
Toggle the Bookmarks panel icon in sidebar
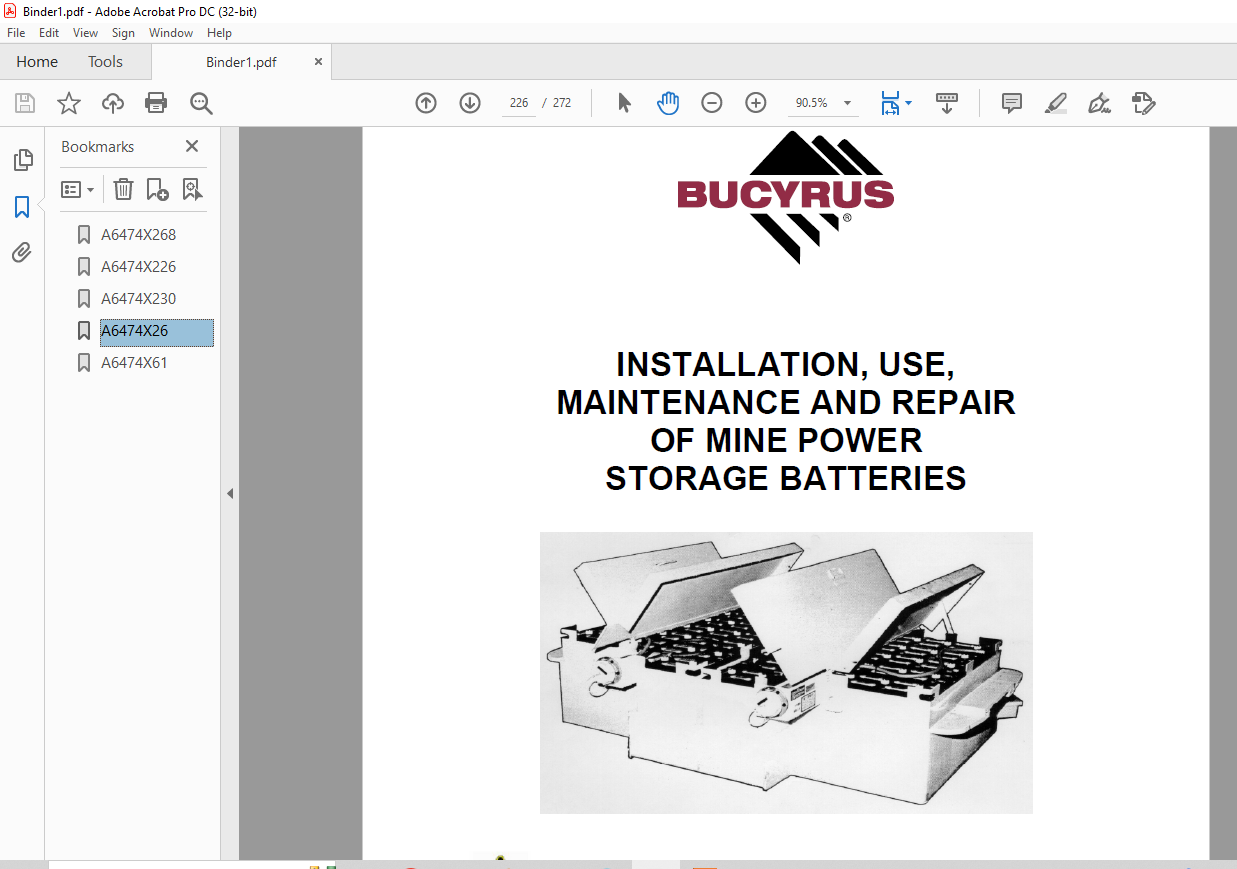click(x=22, y=207)
